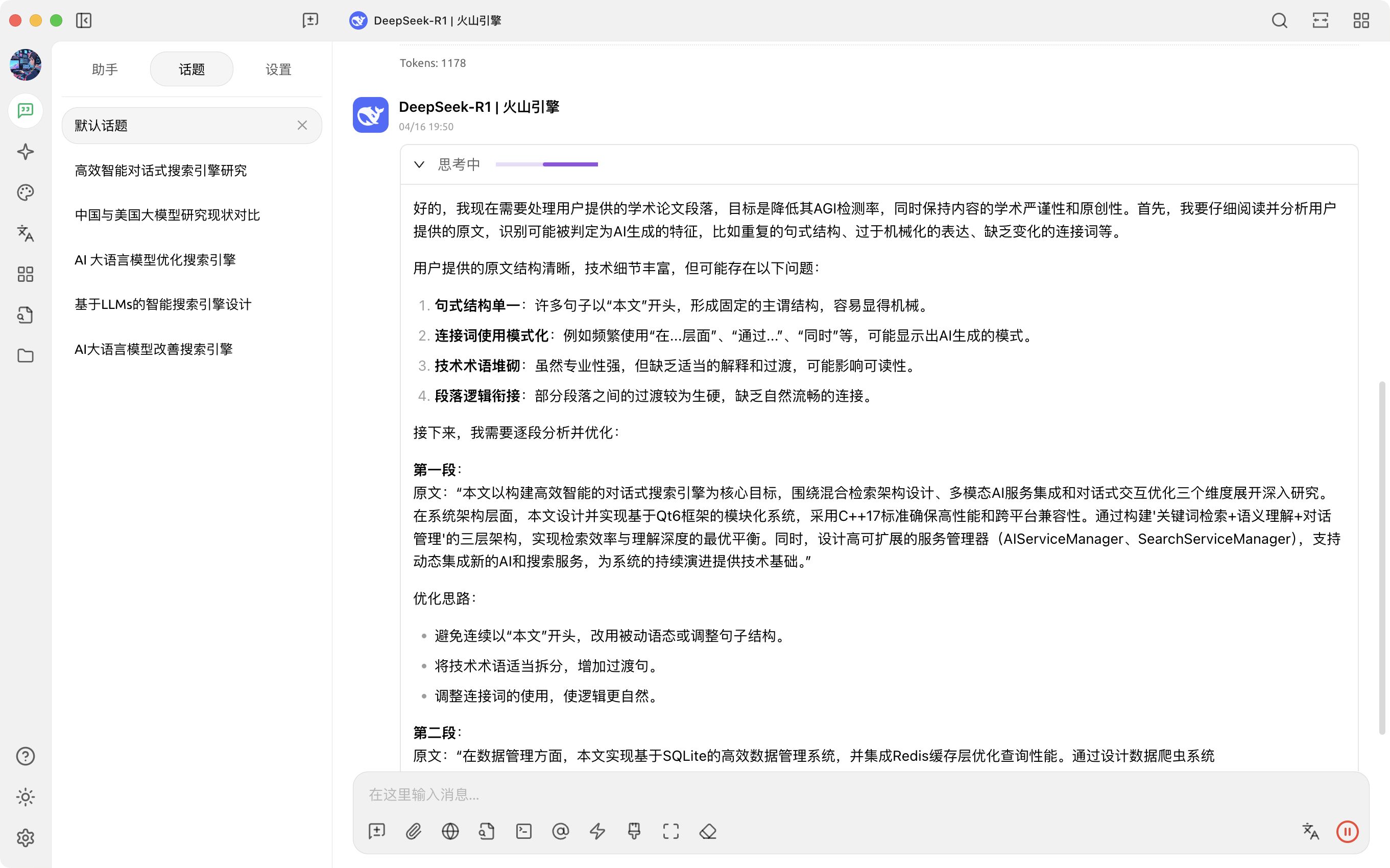Click the message input field
This screenshot has height=868, width=1390.
(860, 794)
